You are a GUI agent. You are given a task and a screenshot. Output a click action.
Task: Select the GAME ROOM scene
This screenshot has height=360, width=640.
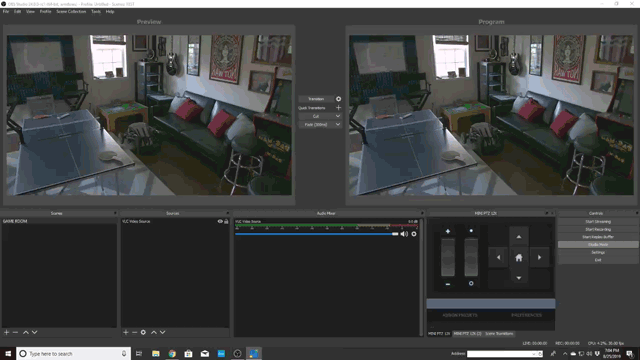[x=59, y=221]
